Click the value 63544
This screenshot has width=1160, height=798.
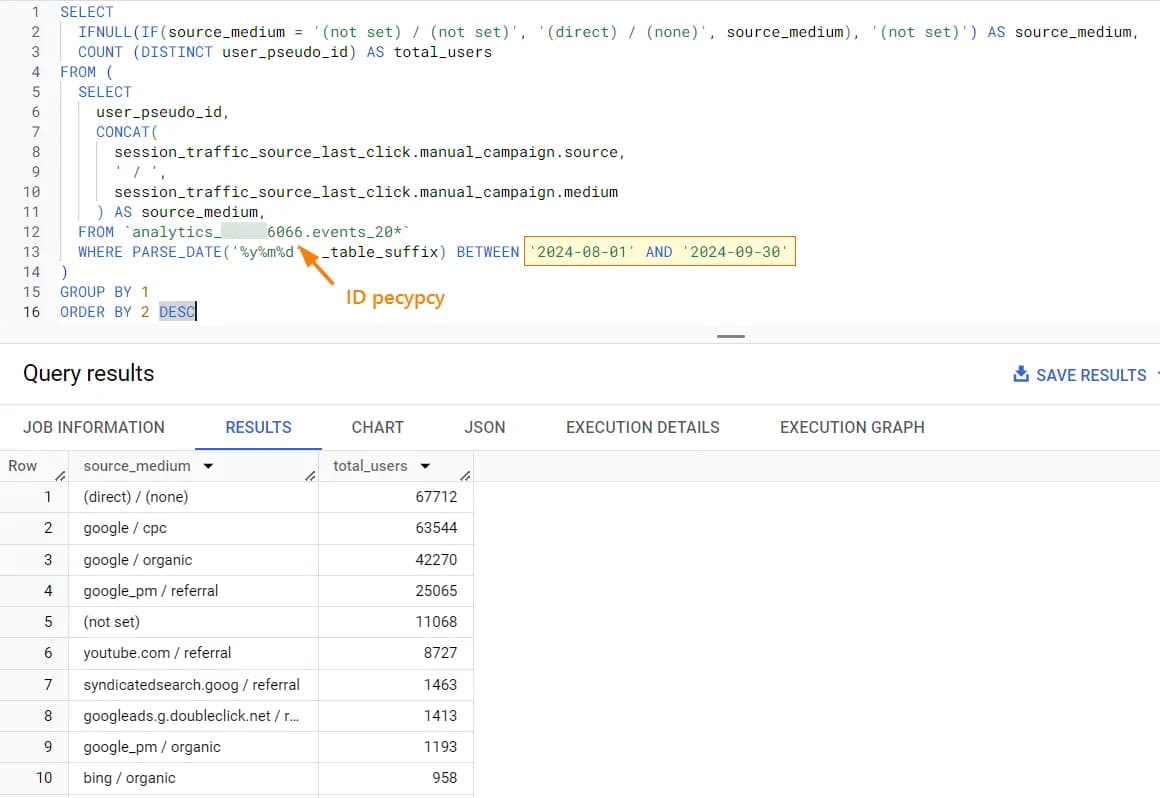coord(436,528)
